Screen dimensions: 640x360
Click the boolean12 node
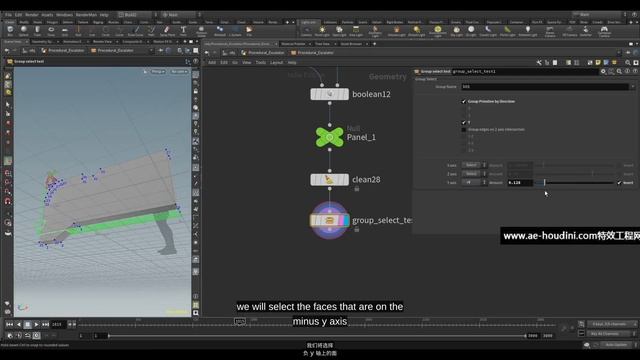tap(329, 94)
